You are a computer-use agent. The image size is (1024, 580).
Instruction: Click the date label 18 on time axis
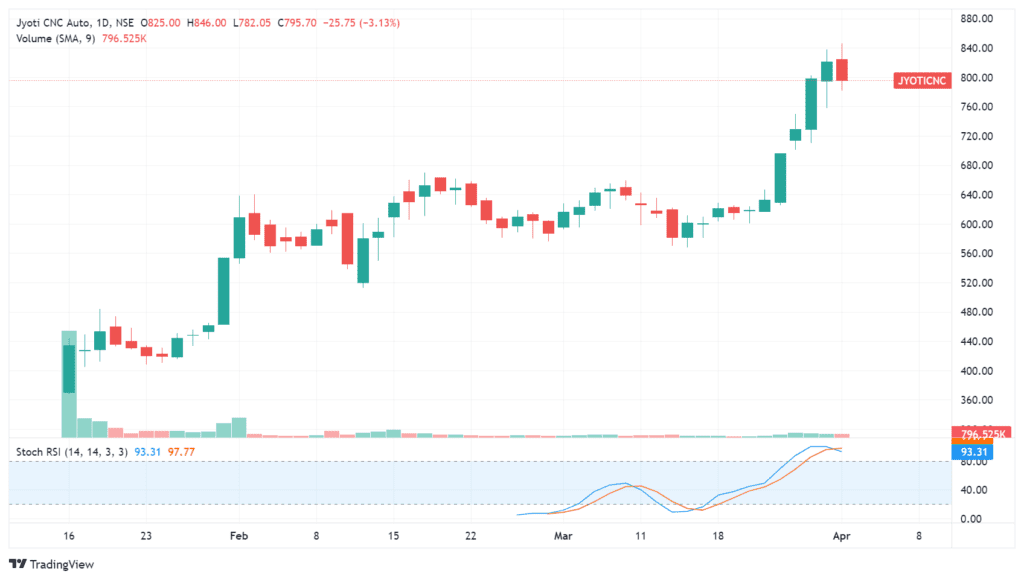pos(718,536)
